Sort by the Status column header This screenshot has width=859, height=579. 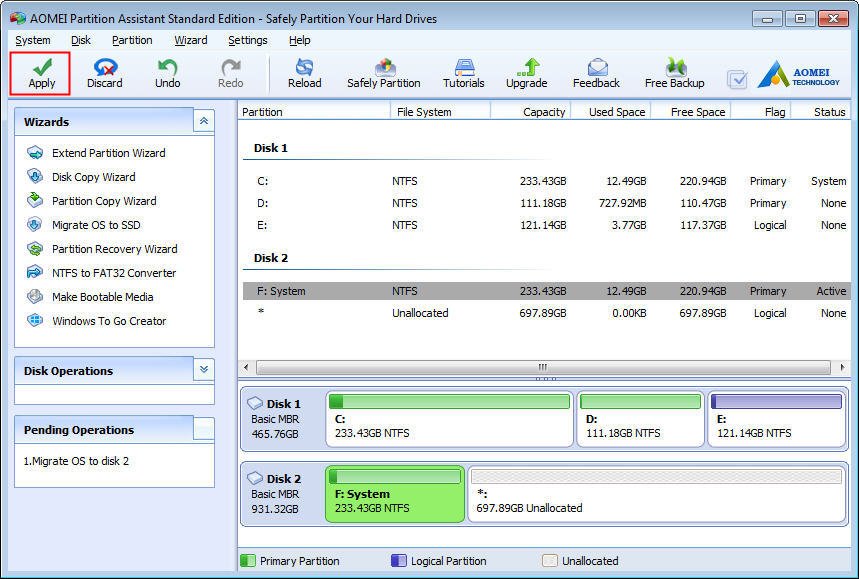821,112
